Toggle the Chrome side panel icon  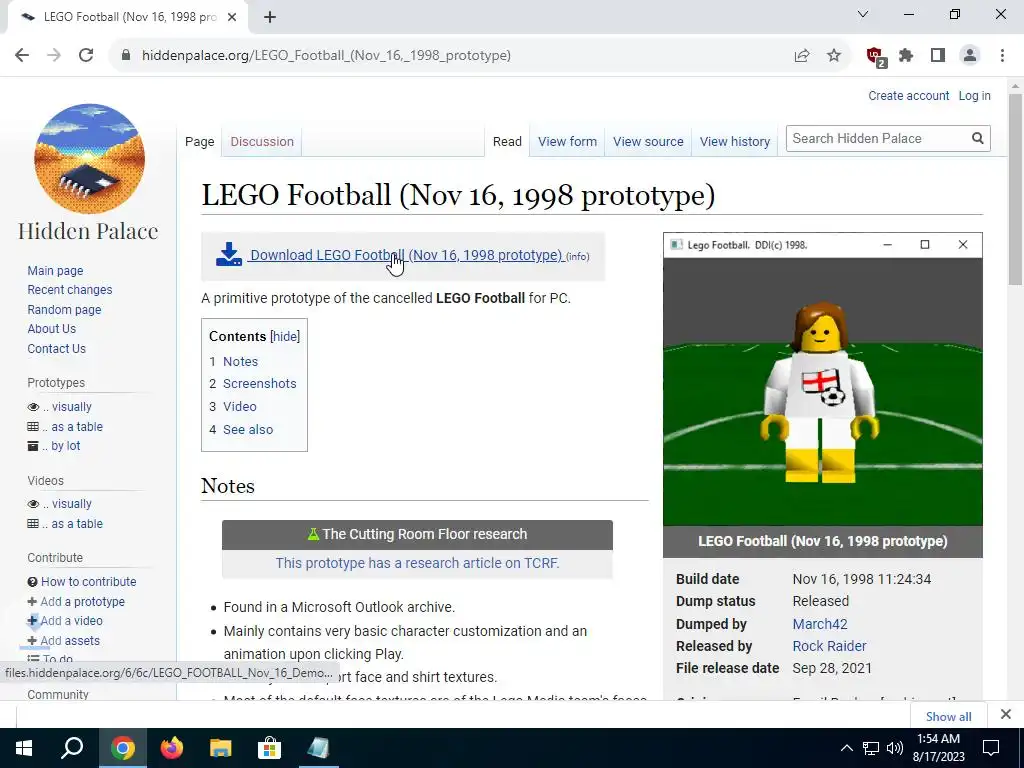(938, 56)
